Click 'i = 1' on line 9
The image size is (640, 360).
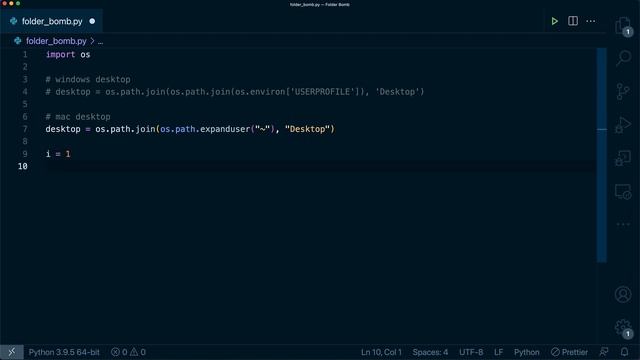(58, 154)
